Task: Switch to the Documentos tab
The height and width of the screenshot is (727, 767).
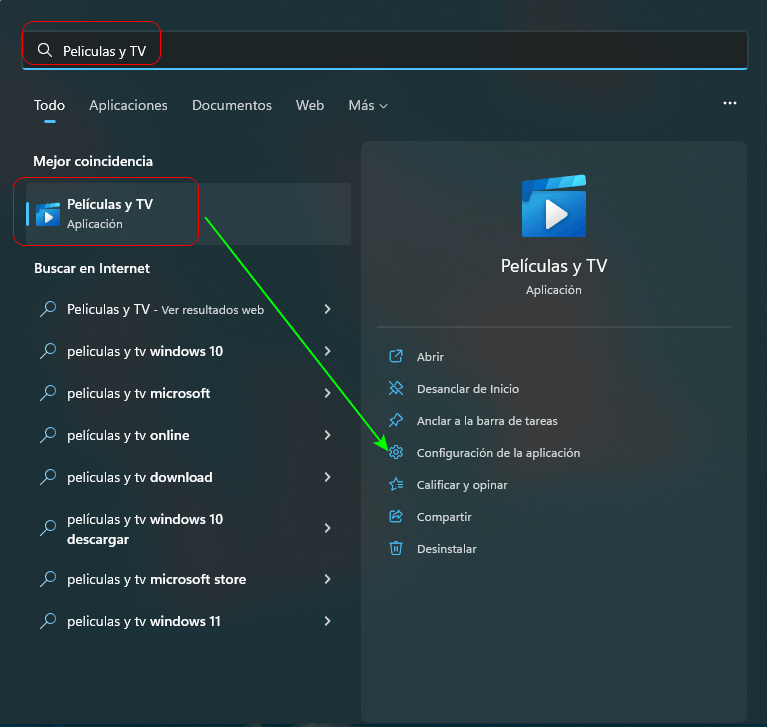Action: point(232,105)
